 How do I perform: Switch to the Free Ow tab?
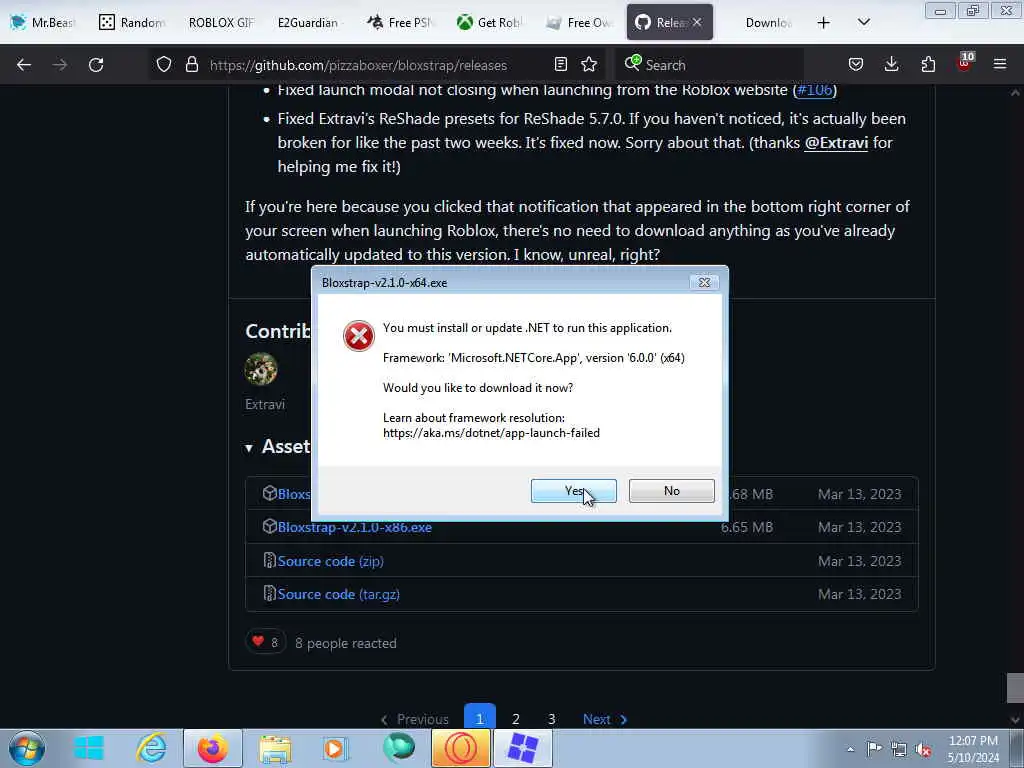tap(579, 22)
